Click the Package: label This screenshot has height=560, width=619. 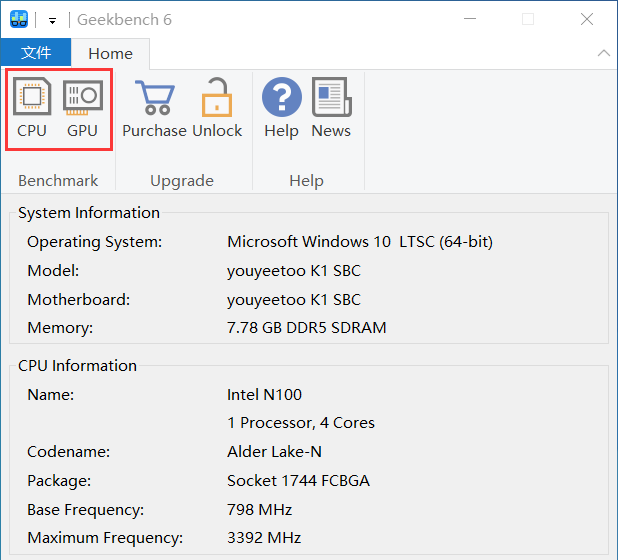[x=59, y=481]
